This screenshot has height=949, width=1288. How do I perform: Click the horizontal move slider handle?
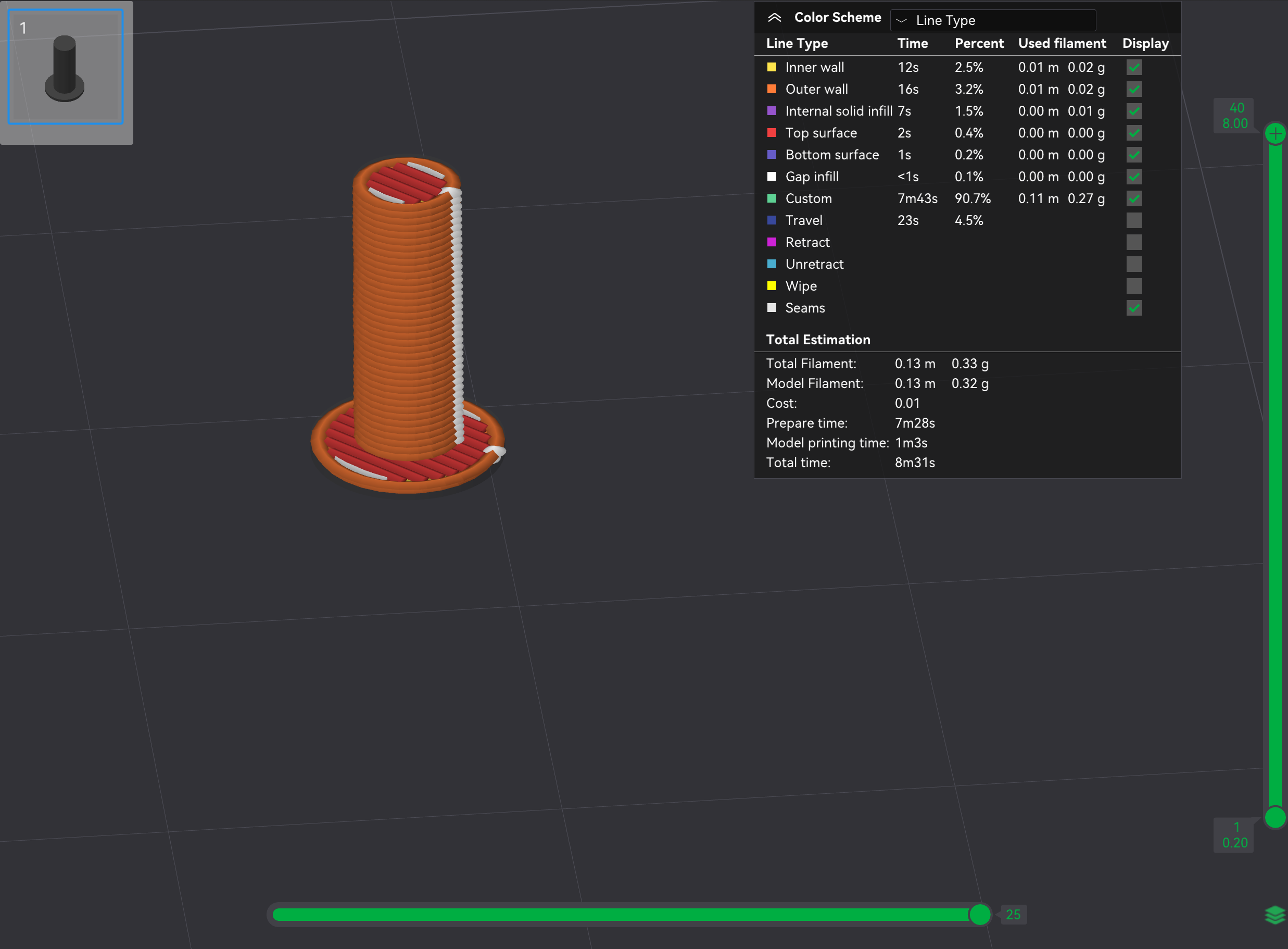coord(980,915)
